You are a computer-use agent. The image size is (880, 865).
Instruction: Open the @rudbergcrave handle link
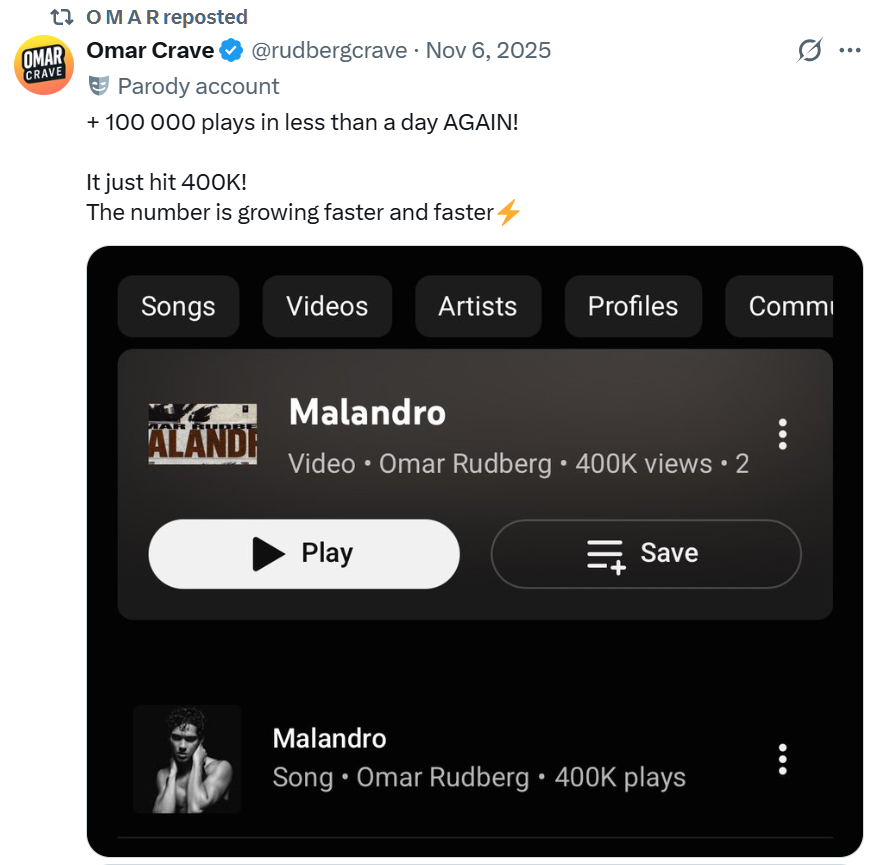coord(331,50)
